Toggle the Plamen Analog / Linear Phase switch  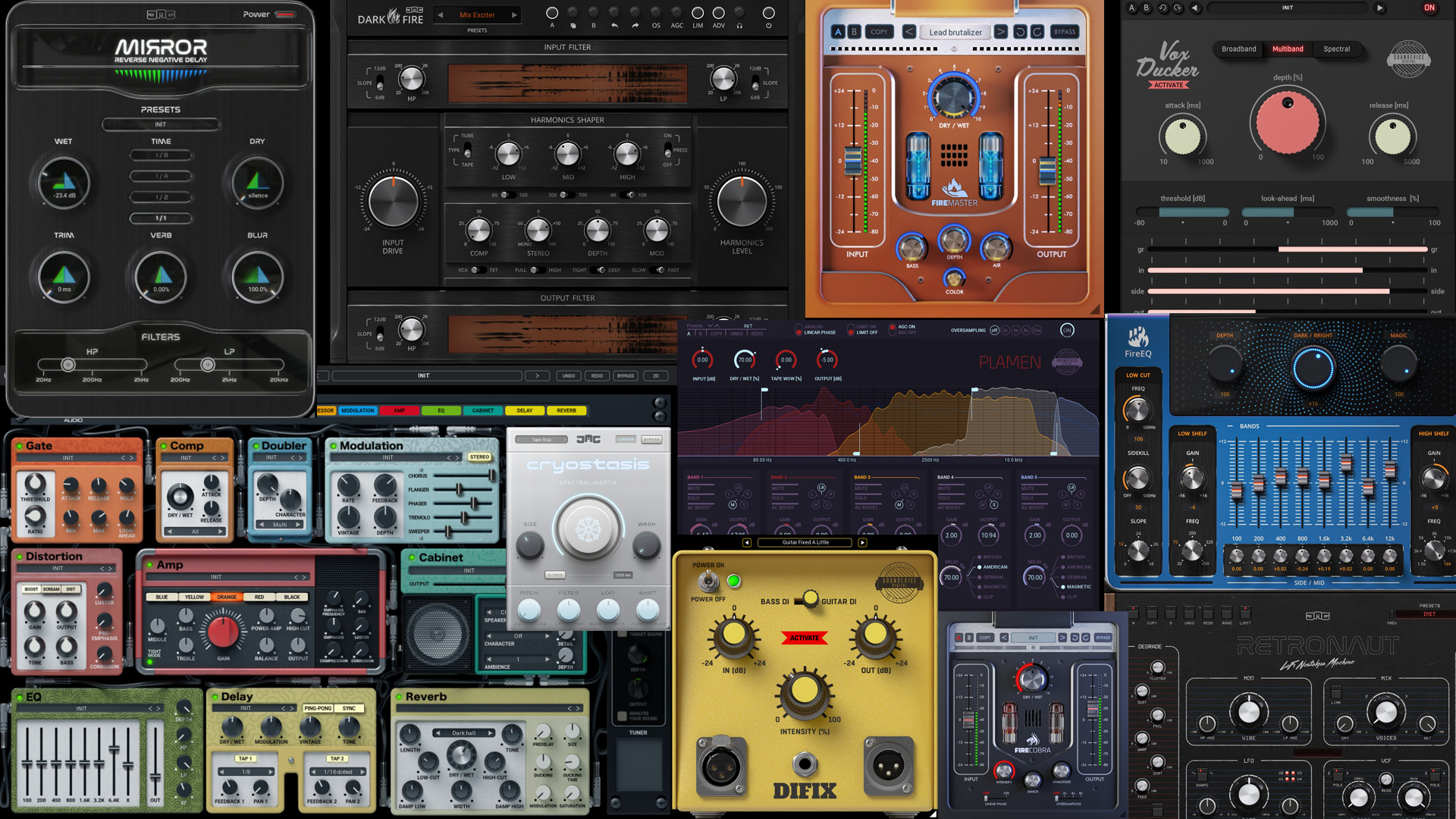pyautogui.click(x=799, y=330)
